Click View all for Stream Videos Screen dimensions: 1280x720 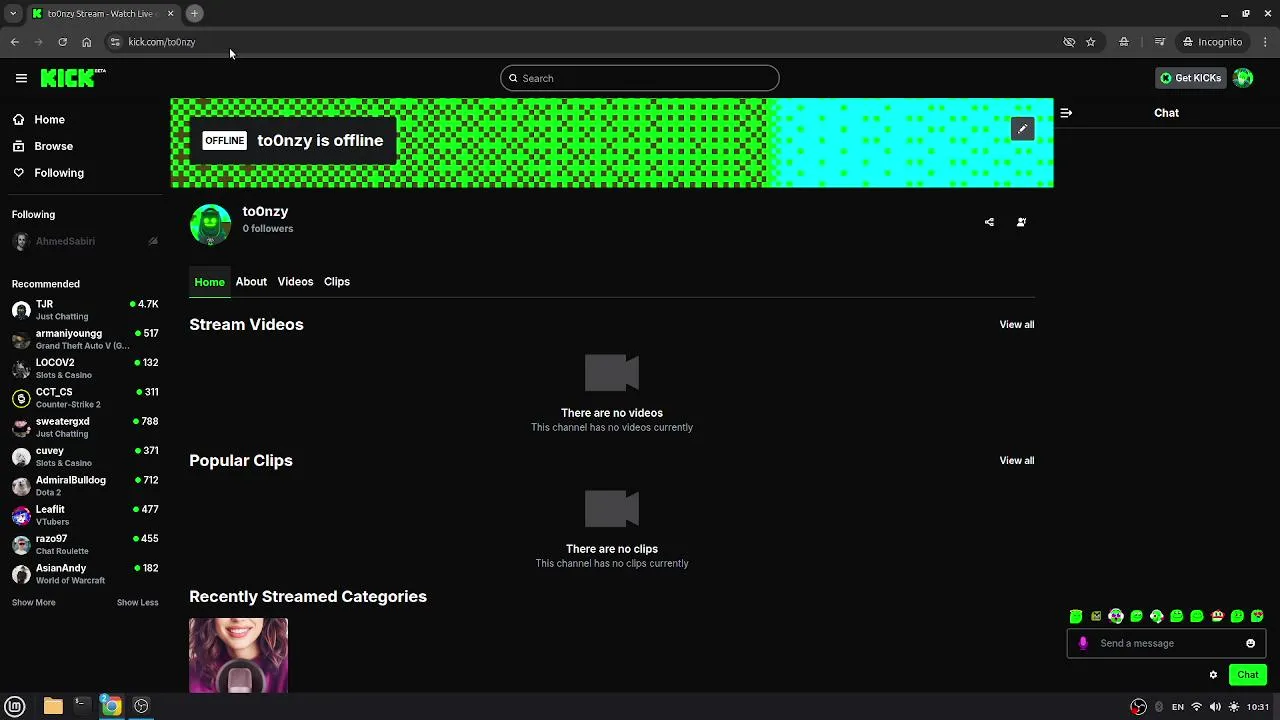(1016, 324)
